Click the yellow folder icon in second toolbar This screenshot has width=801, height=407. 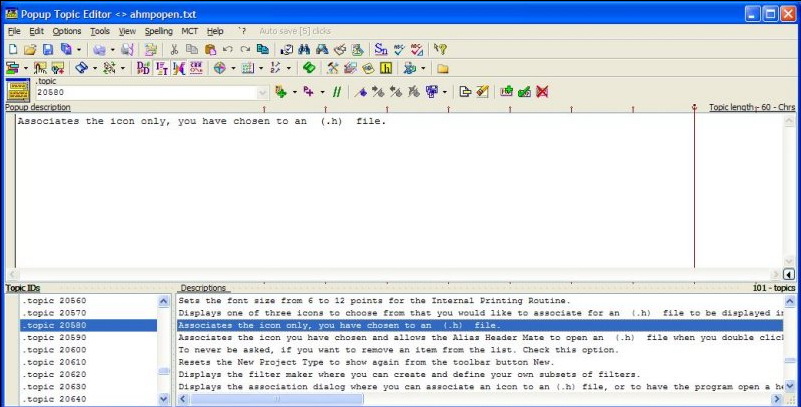[442, 69]
